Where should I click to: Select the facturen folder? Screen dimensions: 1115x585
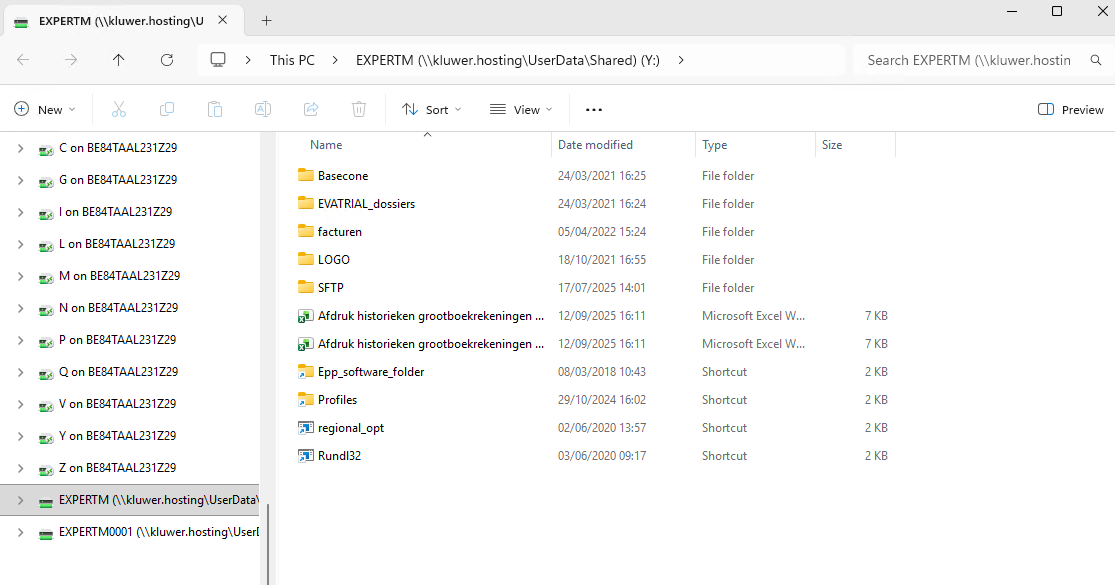pyautogui.click(x=340, y=232)
